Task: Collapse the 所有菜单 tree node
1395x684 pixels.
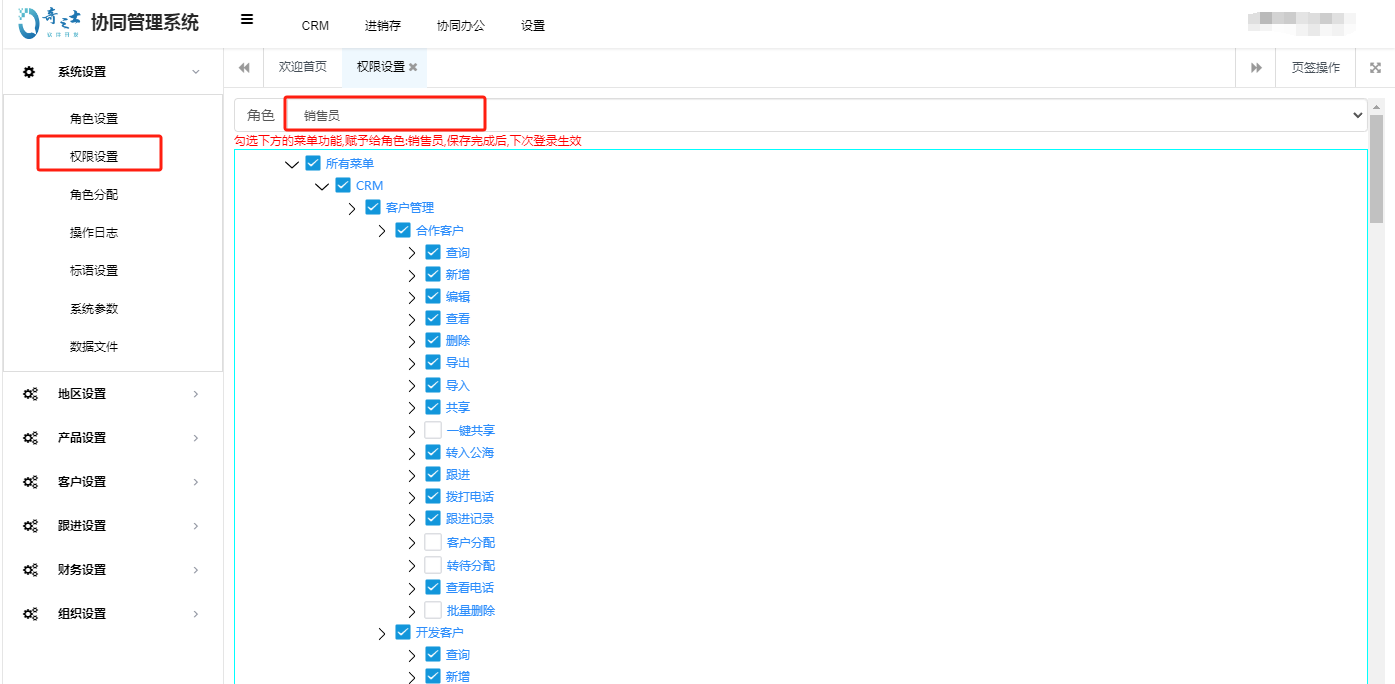Action: (291, 163)
